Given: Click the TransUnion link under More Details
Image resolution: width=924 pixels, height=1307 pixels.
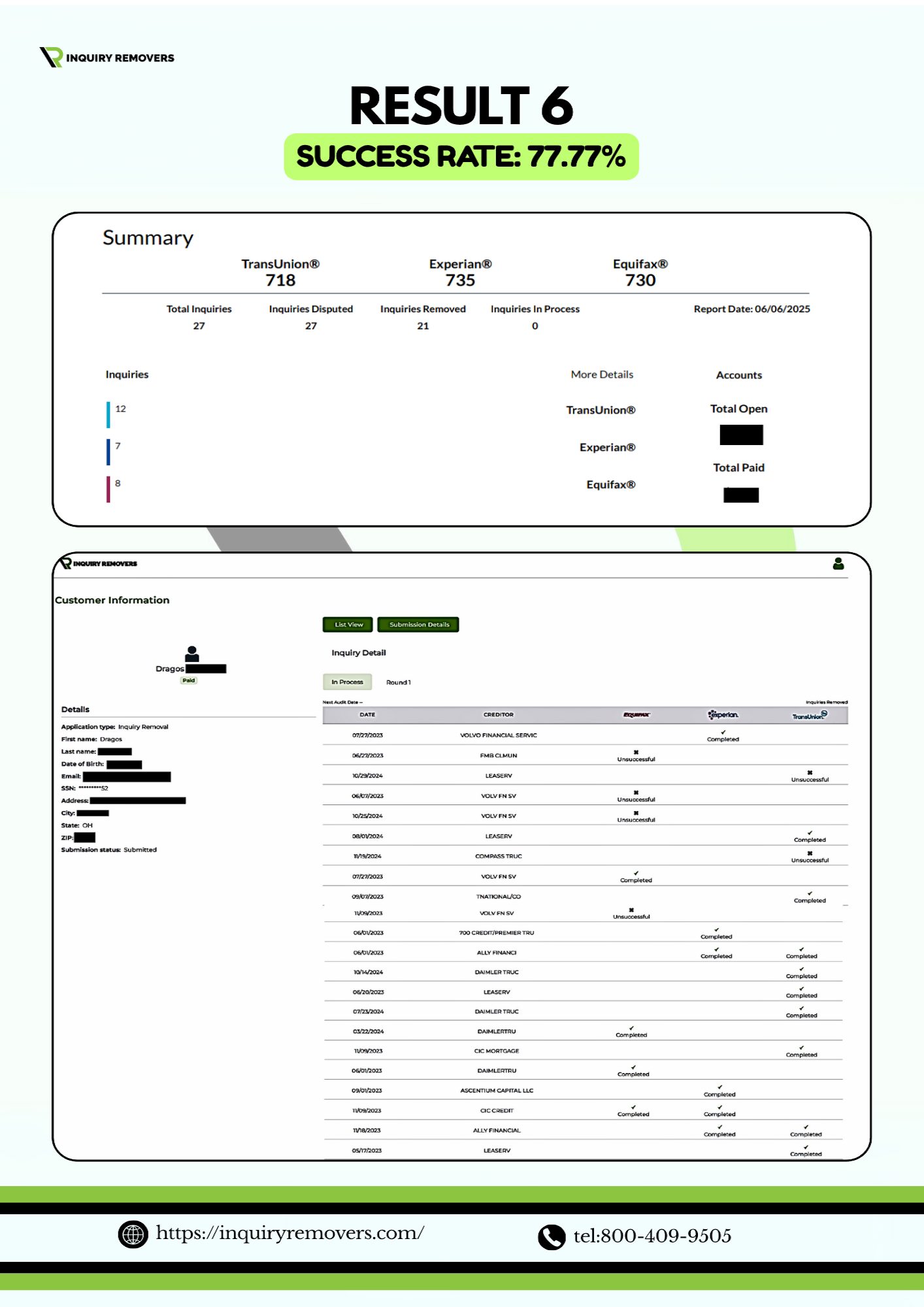Looking at the screenshot, I should [601, 410].
